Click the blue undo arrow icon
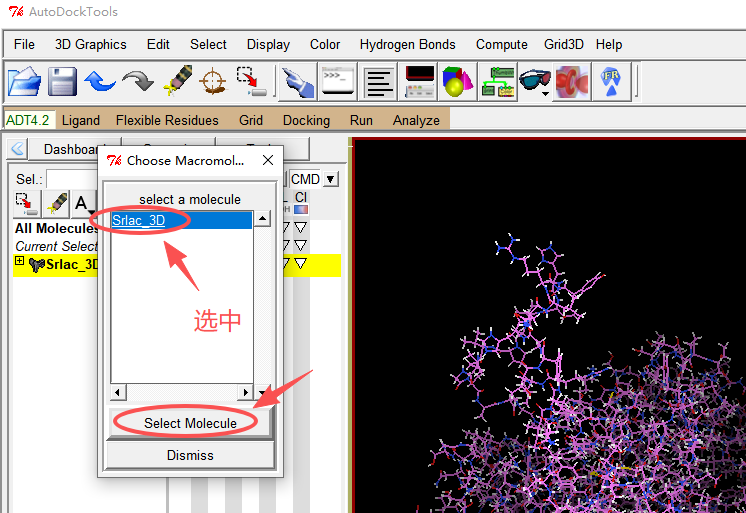 [x=100, y=81]
